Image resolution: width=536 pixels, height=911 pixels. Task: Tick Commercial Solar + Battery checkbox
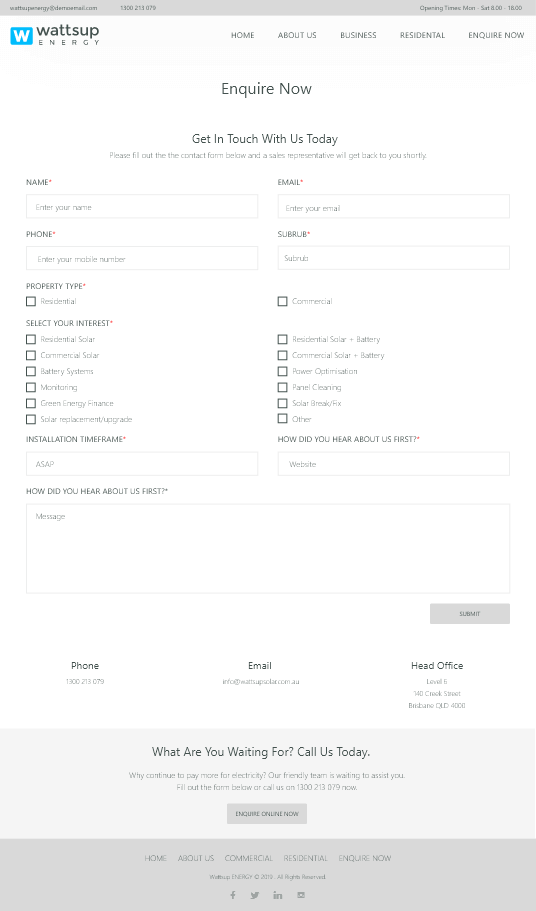click(x=282, y=355)
